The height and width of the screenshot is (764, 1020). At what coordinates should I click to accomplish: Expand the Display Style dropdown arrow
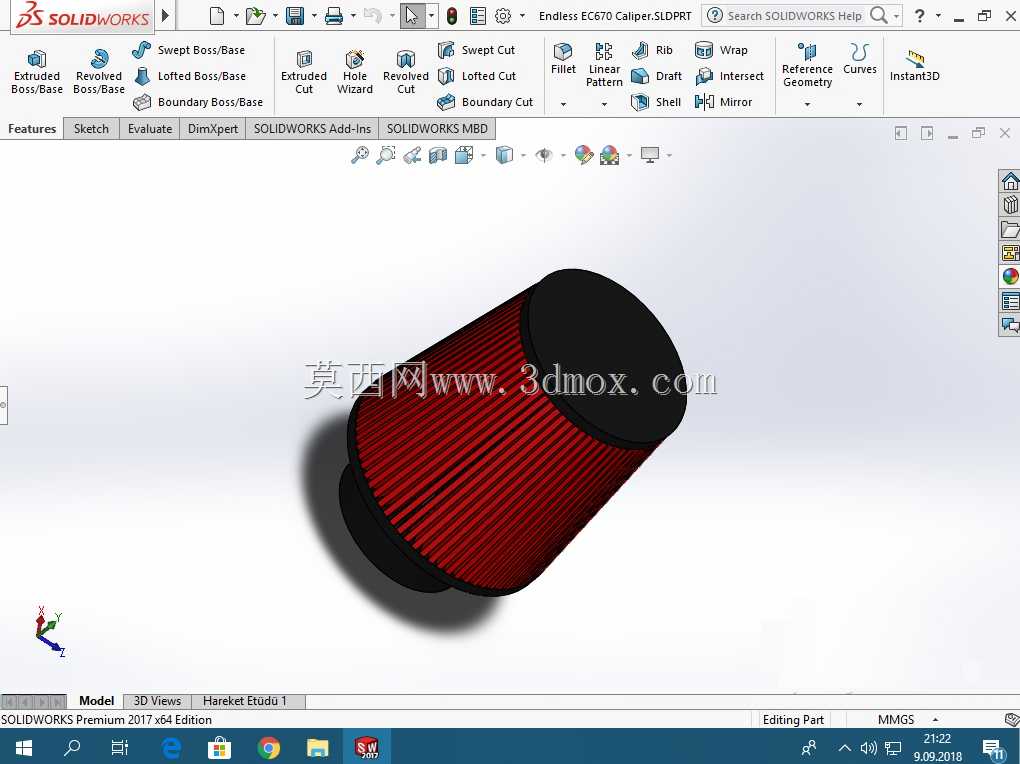click(523, 156)
